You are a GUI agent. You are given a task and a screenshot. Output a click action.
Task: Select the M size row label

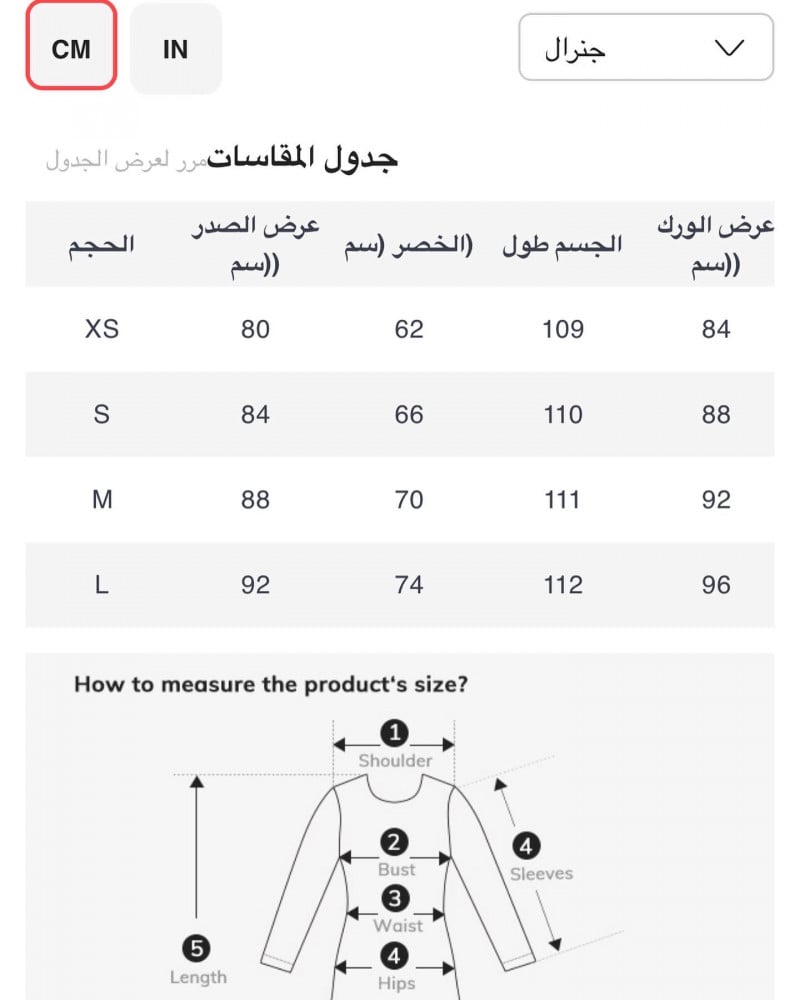pyautogui.click(x=102, y=499)
